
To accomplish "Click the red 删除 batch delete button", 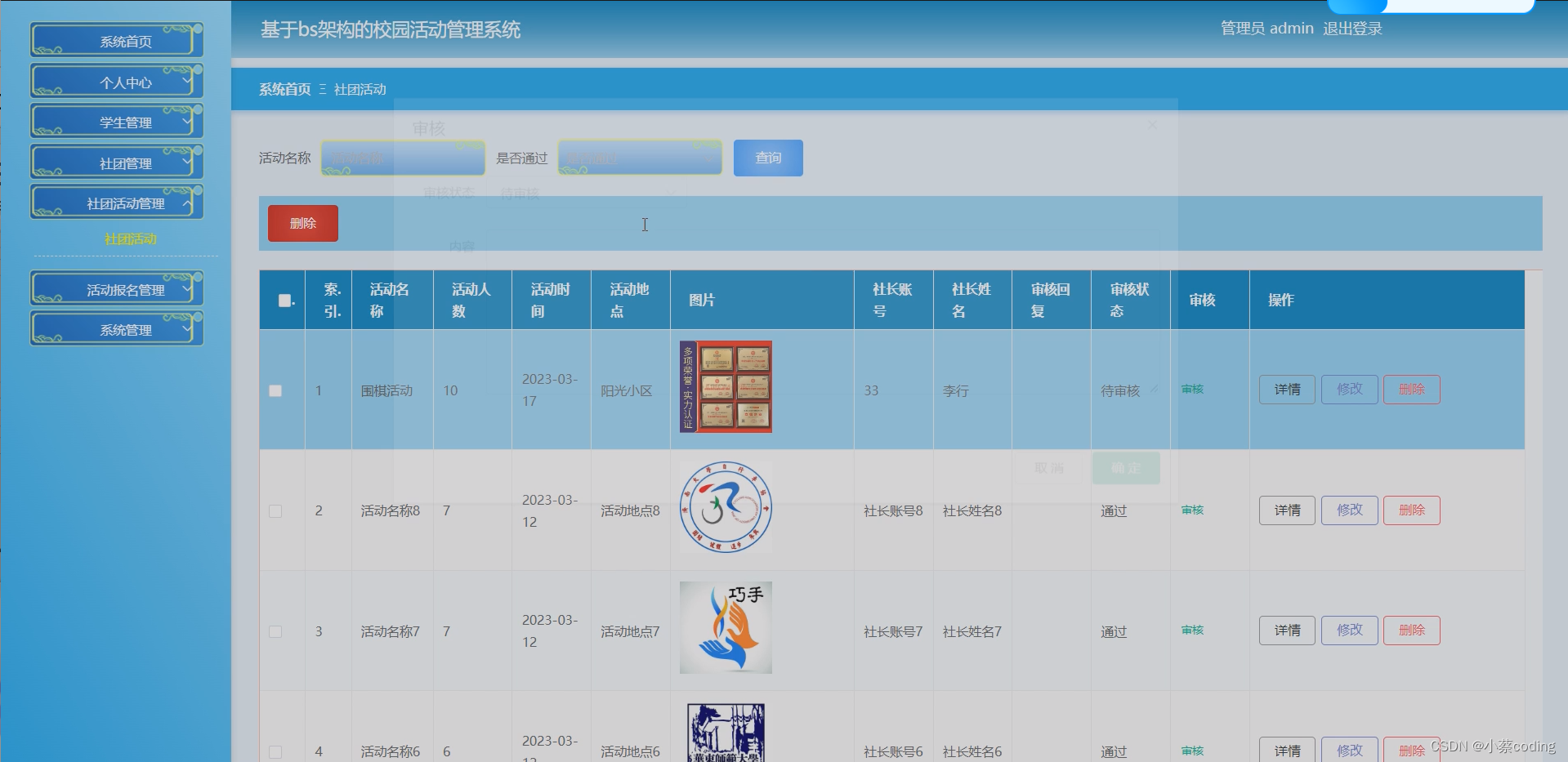I will tap(303, 223).
